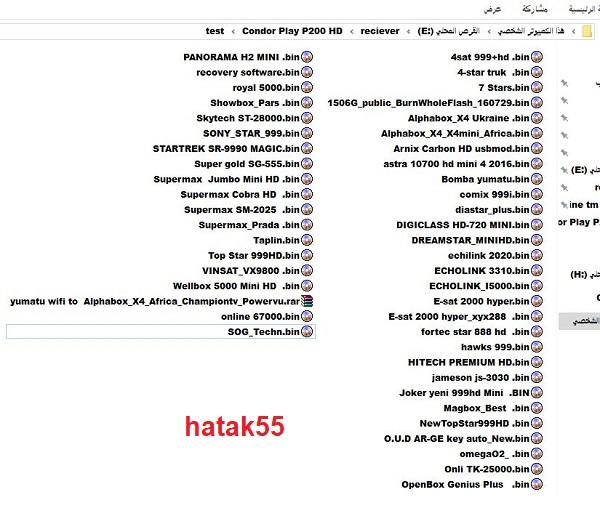Viewport: 600px width, 508px height.
Task: Select Supermax Jumbo Mini HD .bin
Action: (227, 179)
